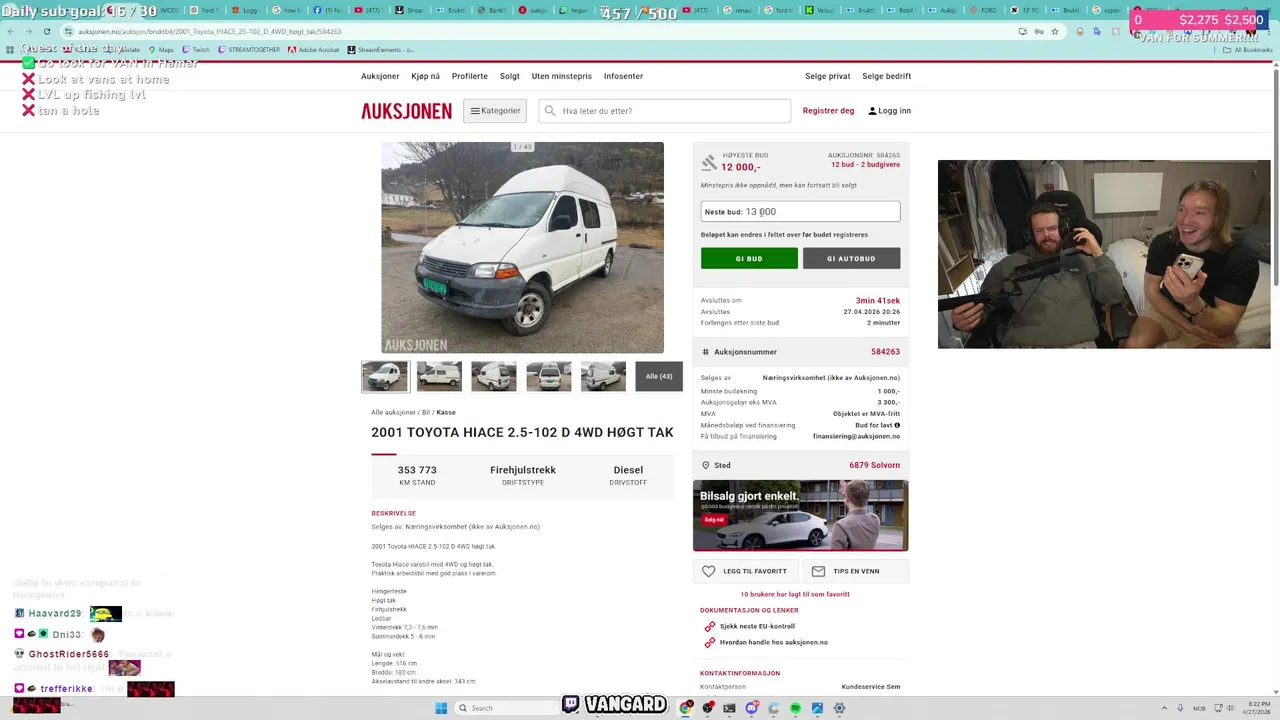The height and width of the screenshot is (720, 1280).
Task: Switch to the Bankt browser tab
Action: (x=492, y=10)
